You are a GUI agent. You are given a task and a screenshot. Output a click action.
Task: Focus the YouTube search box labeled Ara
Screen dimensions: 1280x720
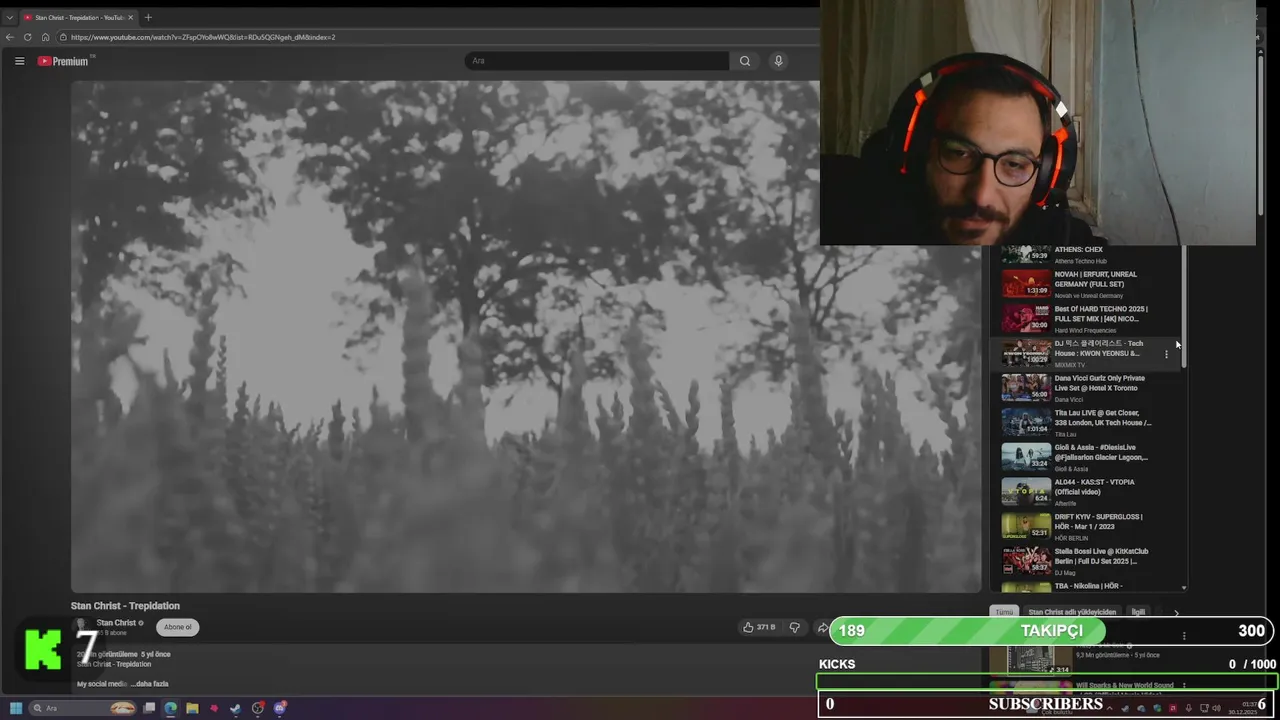pos(597,61)
